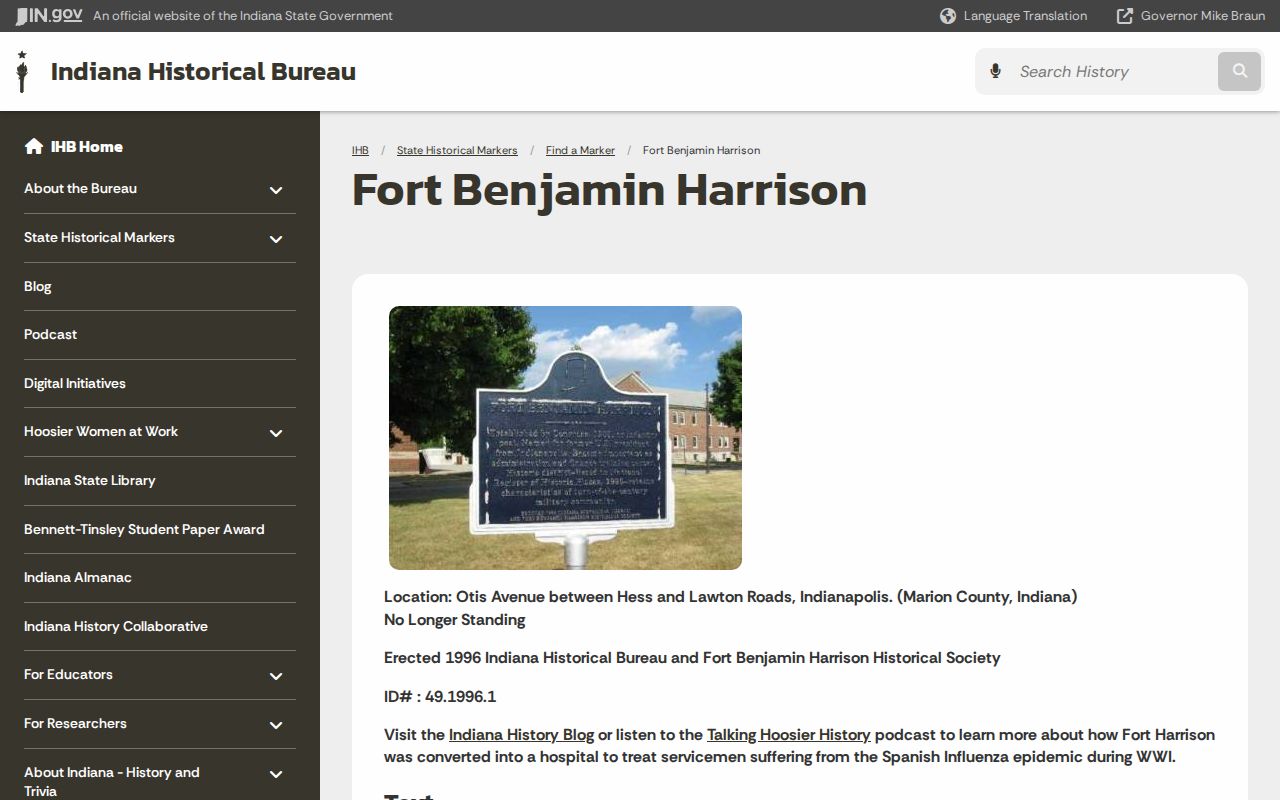Image resolution: width=1280 pixels, height=800 pixels.
Task: Open the Indiana History Blog link
Action: click(x=521, y=734)
